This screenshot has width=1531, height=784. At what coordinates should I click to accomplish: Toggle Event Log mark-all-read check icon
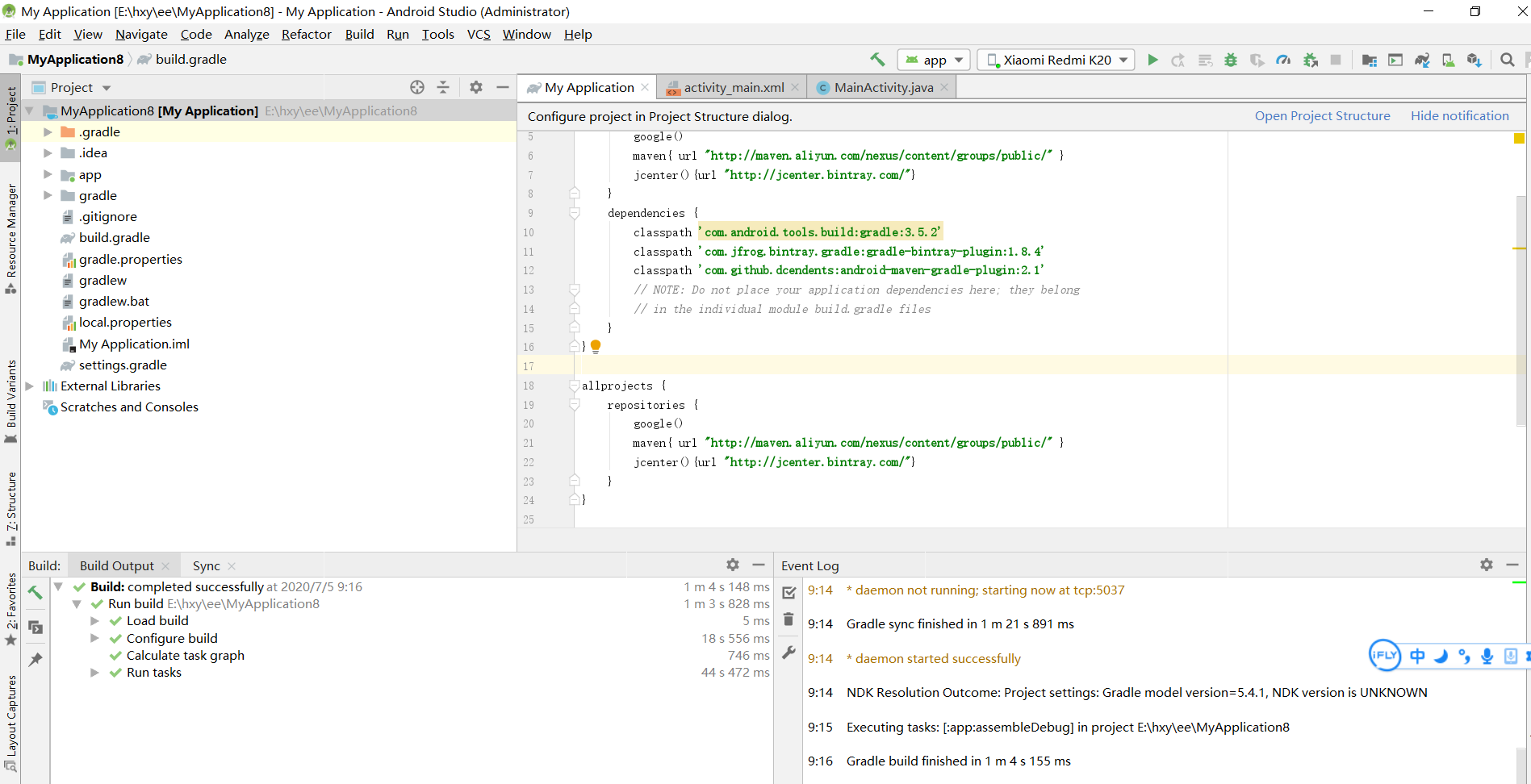pyautogui.click(x=789, y=592)
